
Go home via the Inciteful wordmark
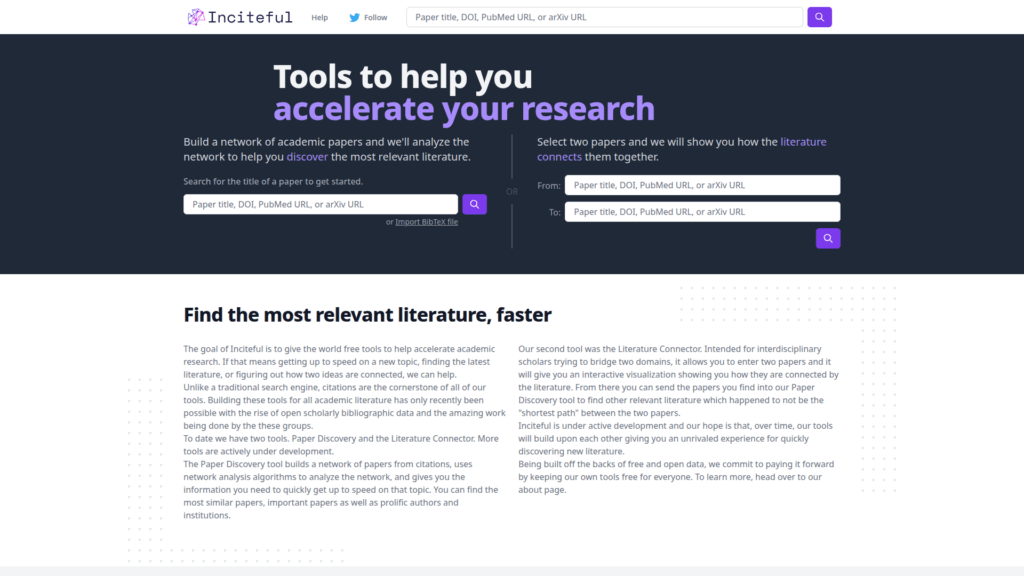tap(250, 16)
